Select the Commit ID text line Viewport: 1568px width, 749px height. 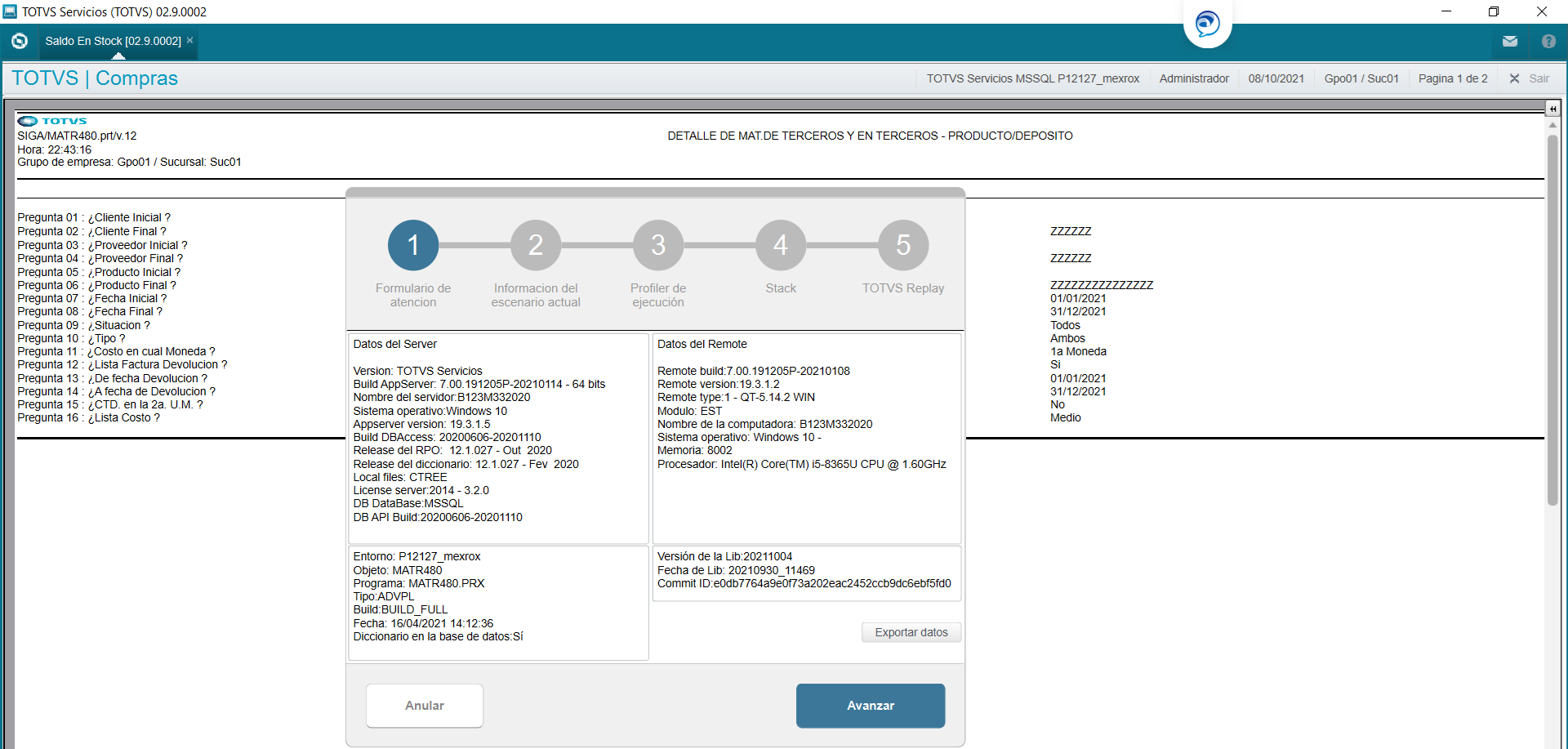tap(804, 583)
